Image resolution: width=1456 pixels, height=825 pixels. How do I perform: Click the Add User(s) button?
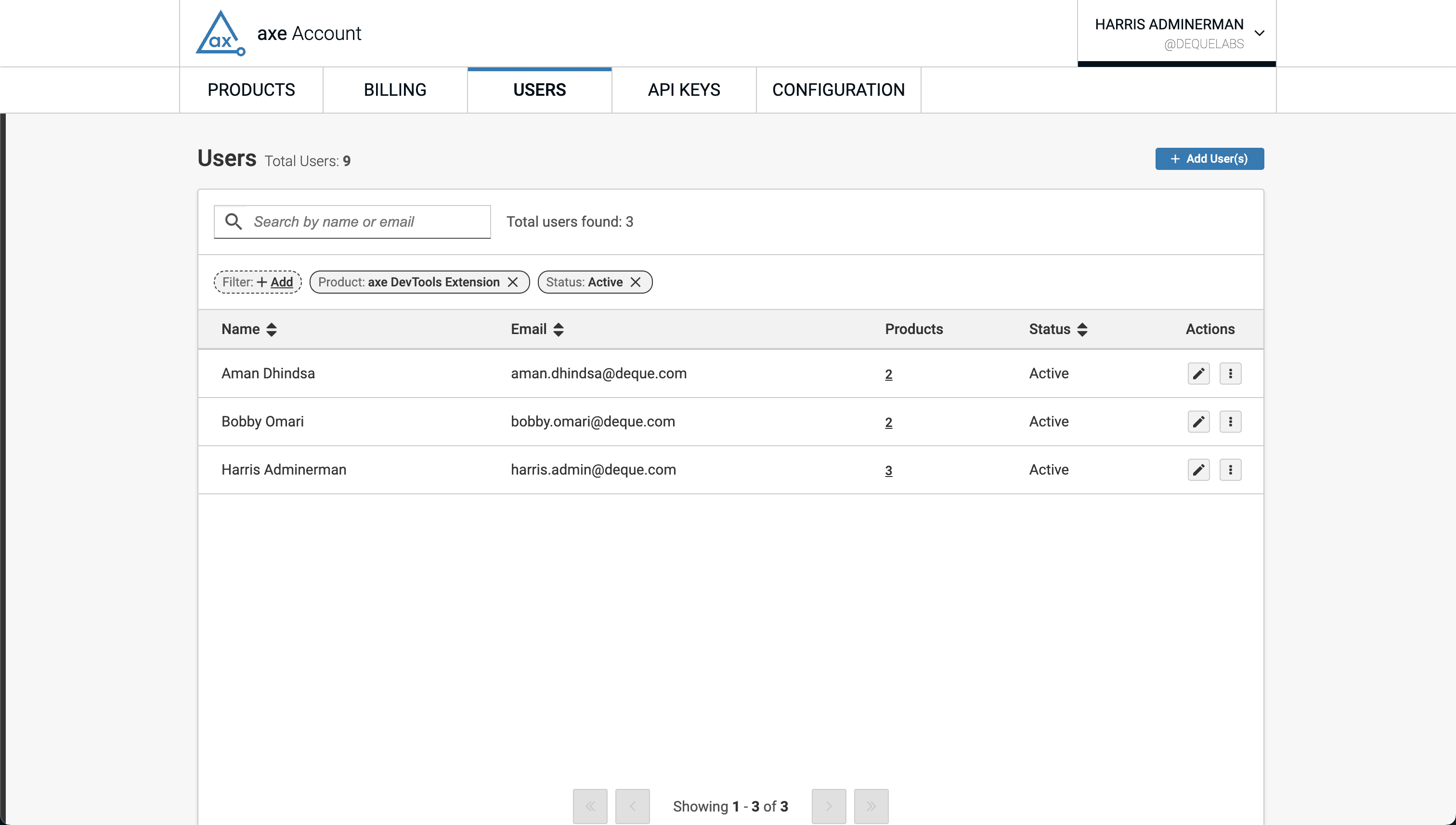(1209, 159)
